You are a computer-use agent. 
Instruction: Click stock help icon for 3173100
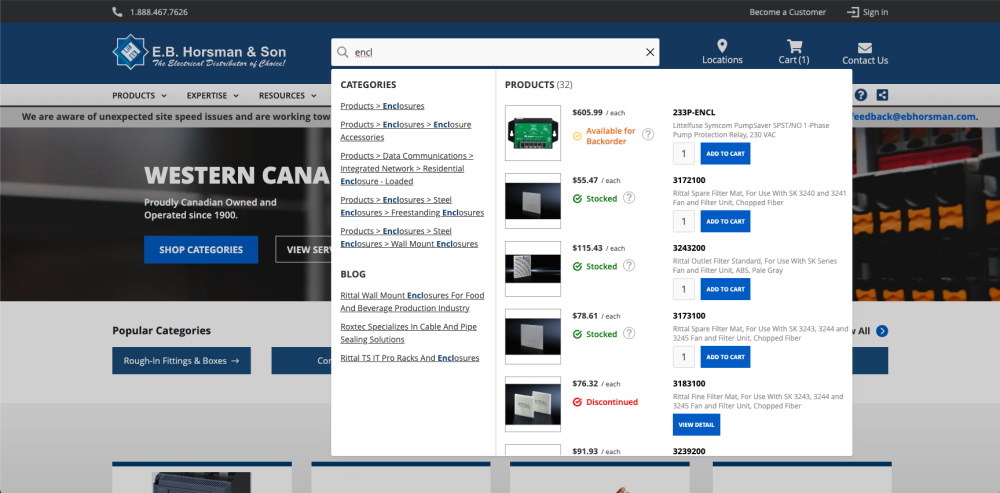[629, 333]
